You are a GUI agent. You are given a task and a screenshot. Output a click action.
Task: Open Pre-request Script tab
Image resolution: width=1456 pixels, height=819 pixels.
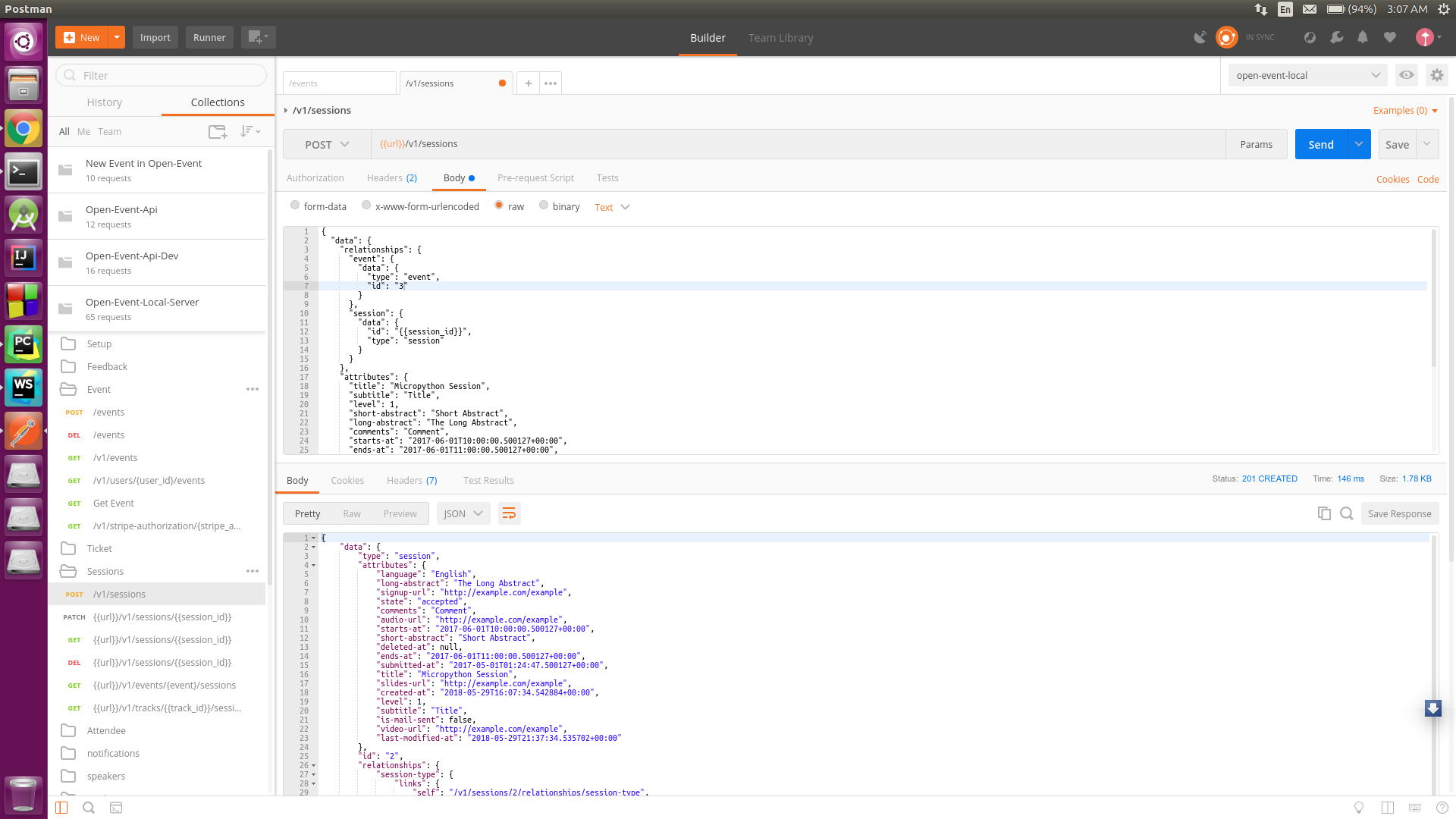coord(535,178)
